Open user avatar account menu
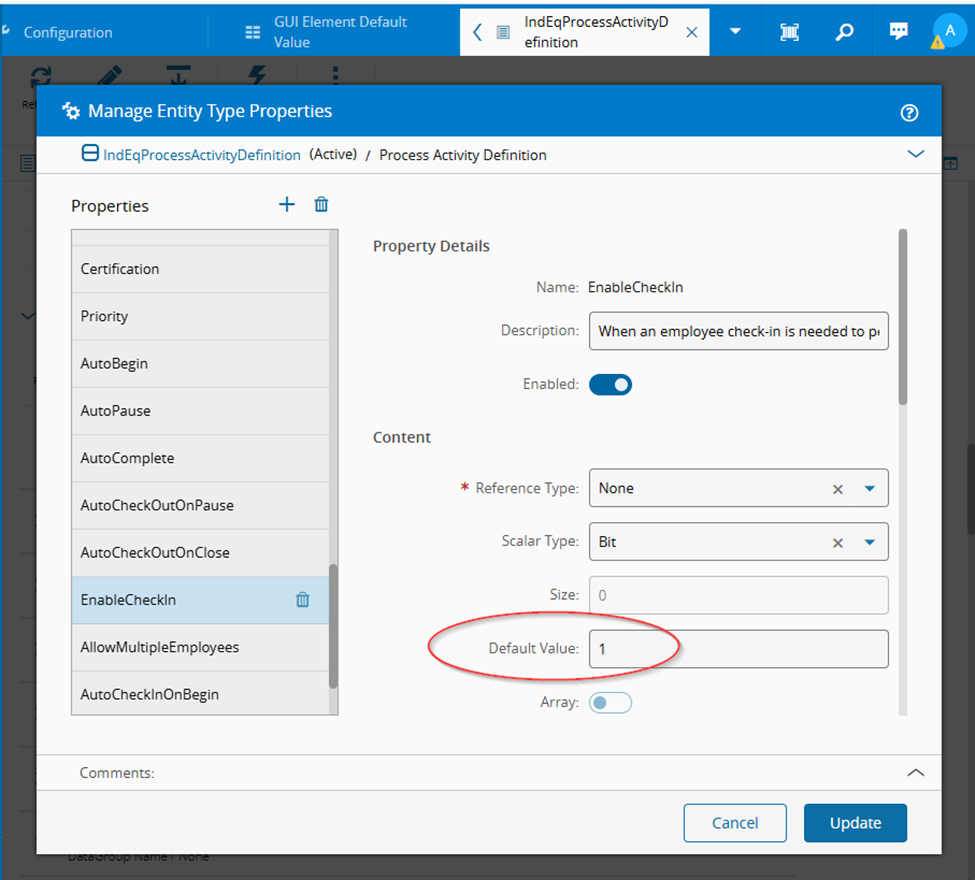 pyautogui.click(x=948, y=30)
